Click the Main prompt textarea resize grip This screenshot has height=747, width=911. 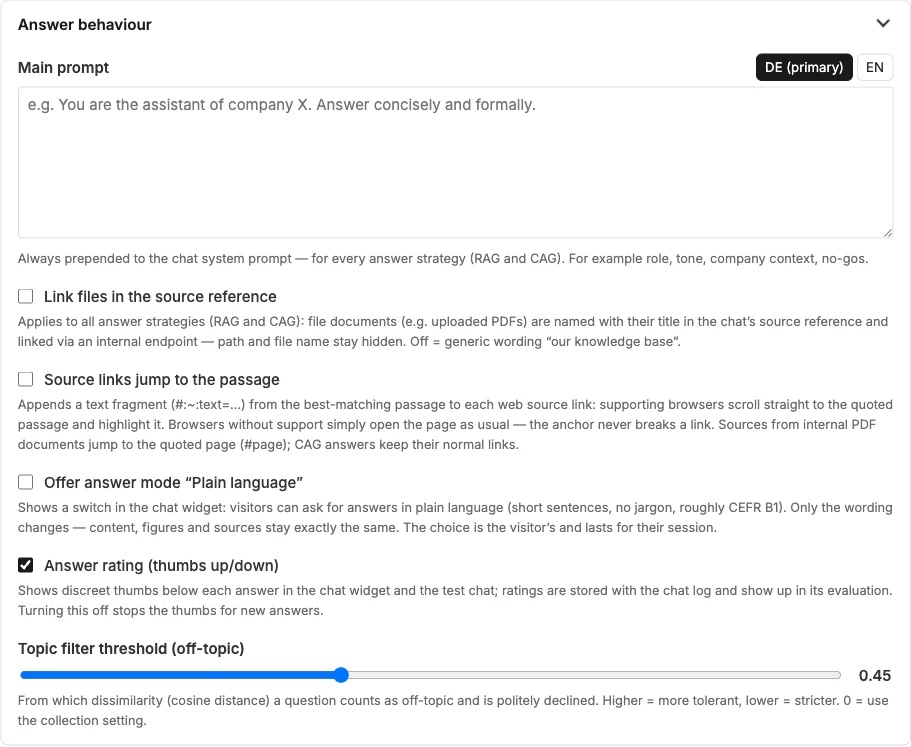point(888,233)
